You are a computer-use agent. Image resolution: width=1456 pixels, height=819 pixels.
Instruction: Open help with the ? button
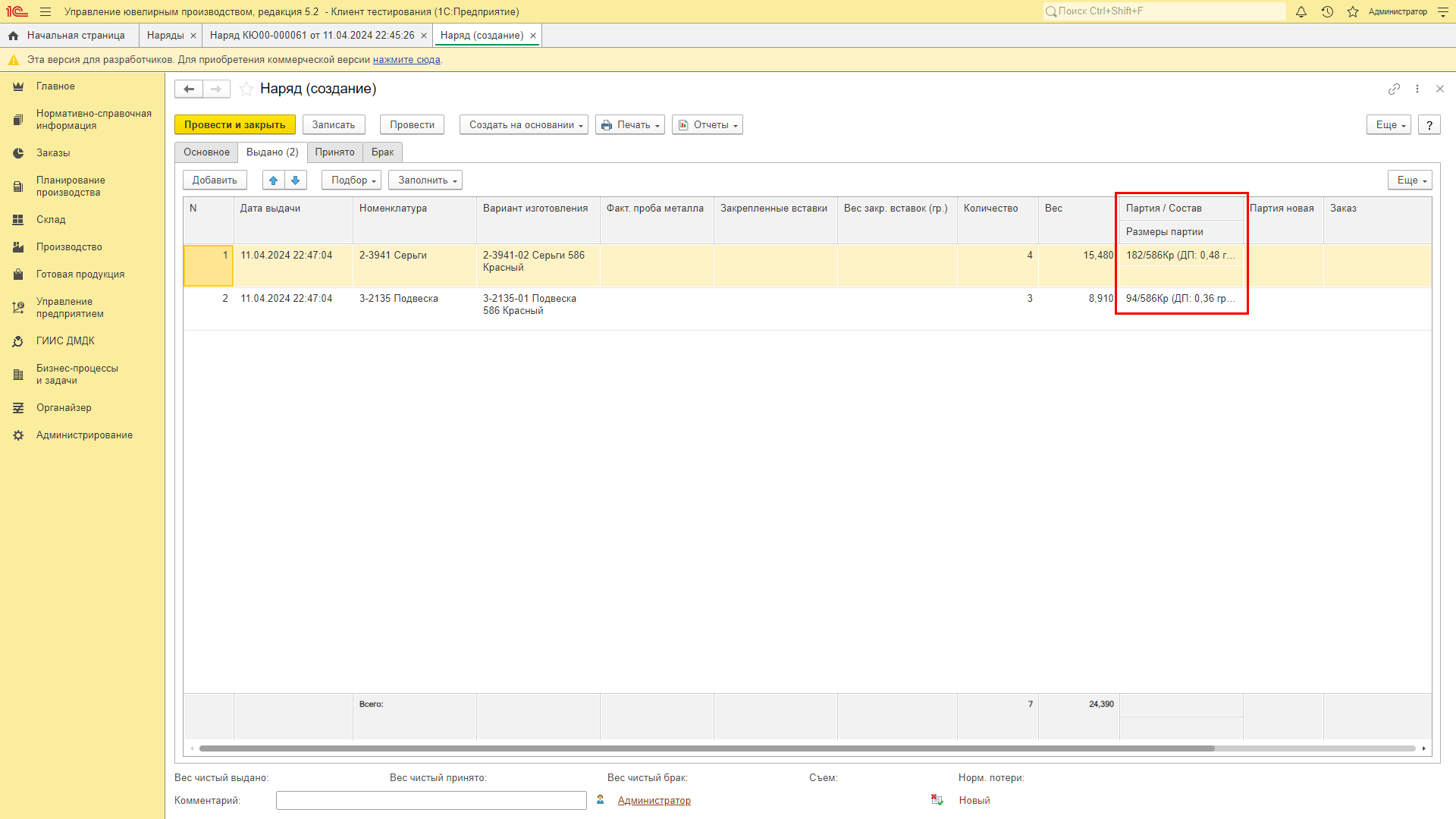click(x=1429, y=125)
